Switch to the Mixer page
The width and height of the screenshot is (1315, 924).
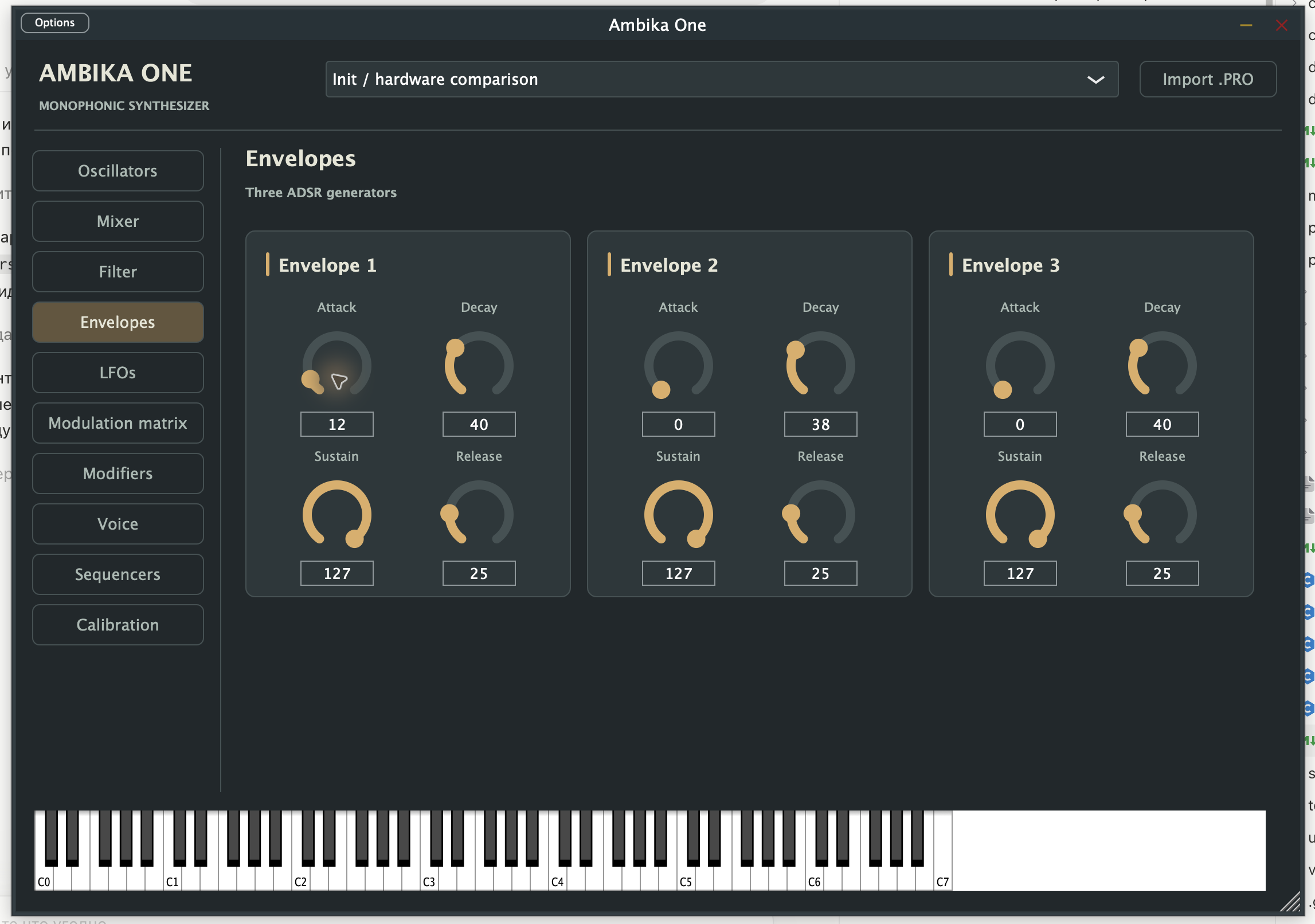click(118, 221)
